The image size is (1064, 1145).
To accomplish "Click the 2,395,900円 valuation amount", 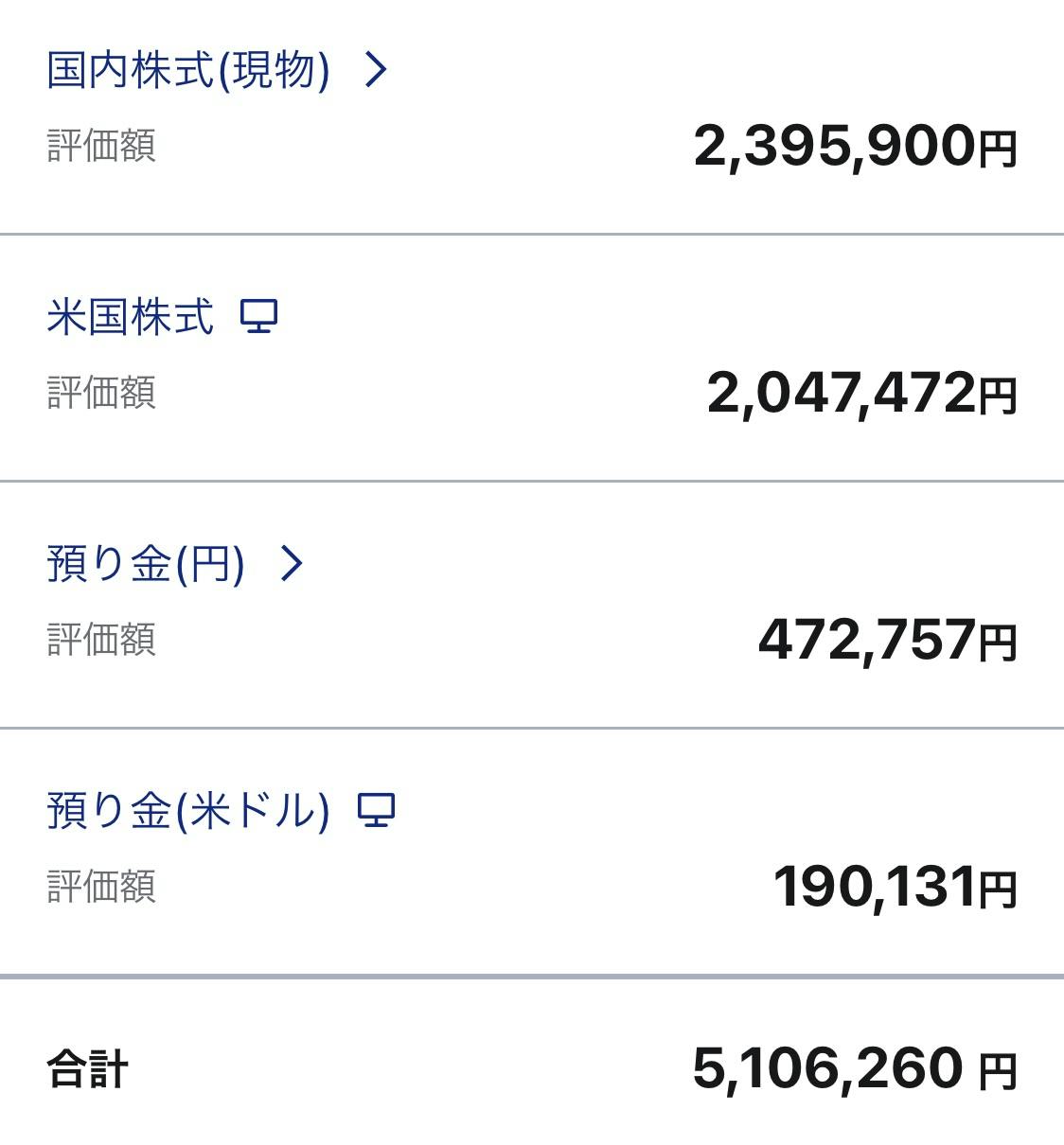I will coord(855,147).
